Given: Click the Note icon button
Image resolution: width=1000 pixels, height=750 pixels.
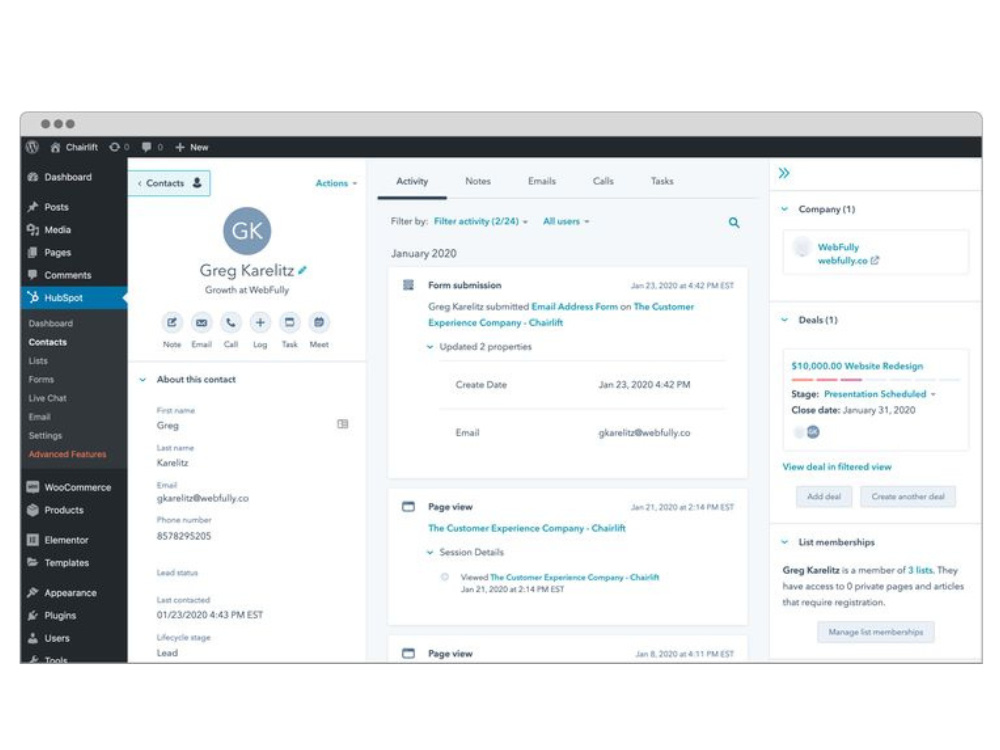Looking at the screenshot, I should pos(172,323).
